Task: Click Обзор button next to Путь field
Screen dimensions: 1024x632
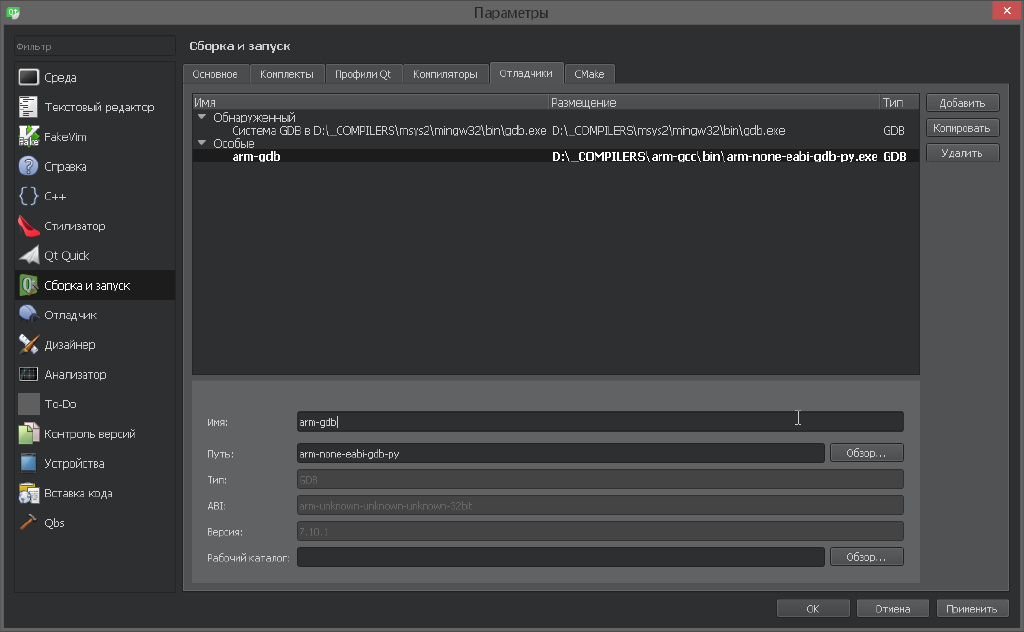Action: [x=866, y=453]
